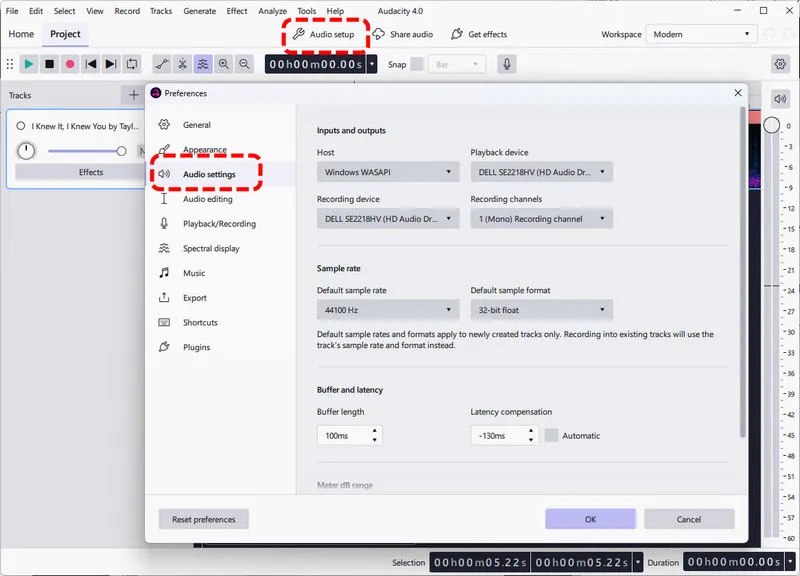The height and width of the screenshot is (576, 800).
Task: Open toolbar settings gear icon
Action: coord(780,64)
